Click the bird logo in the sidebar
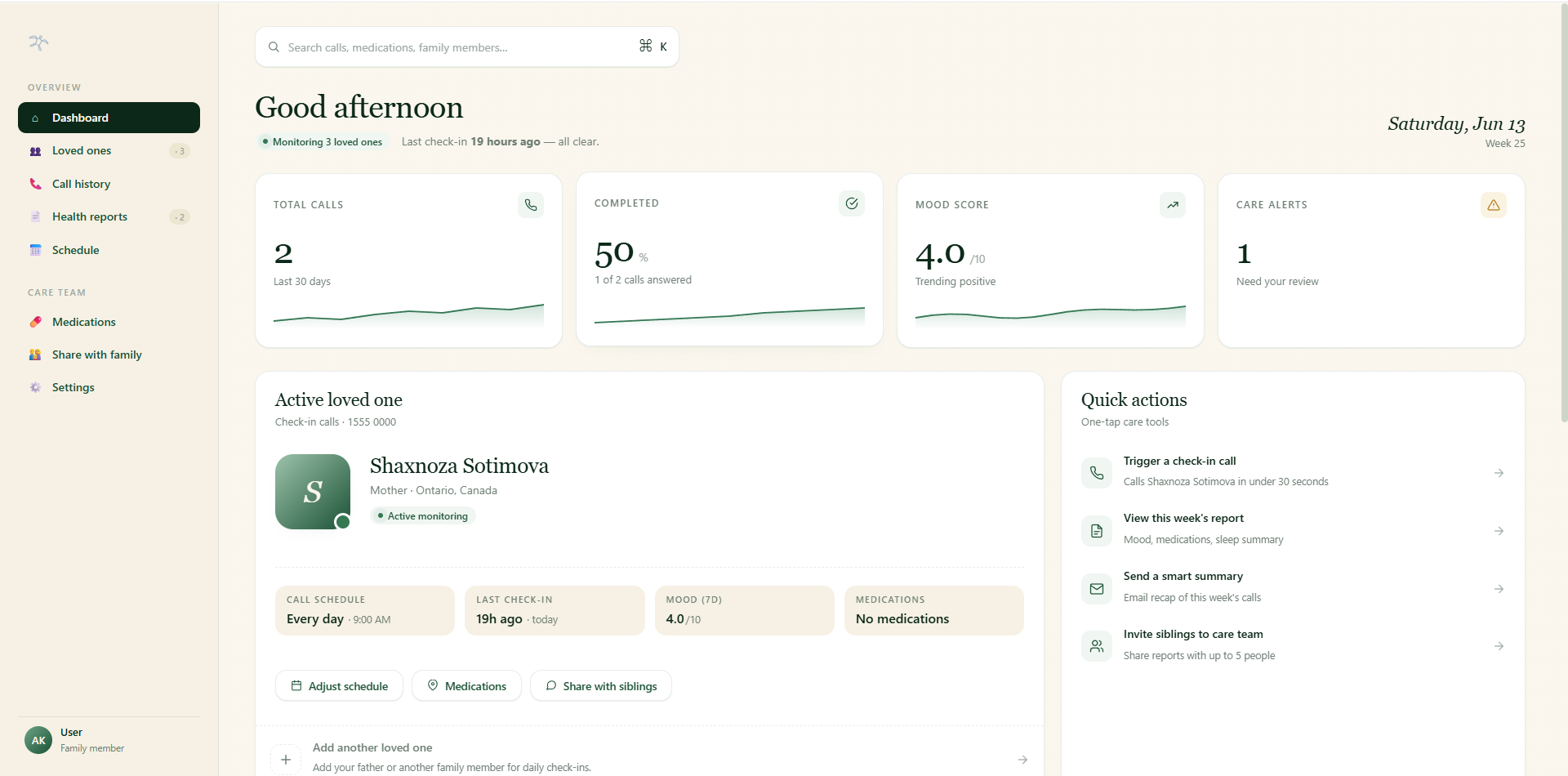 click(38, 42)
